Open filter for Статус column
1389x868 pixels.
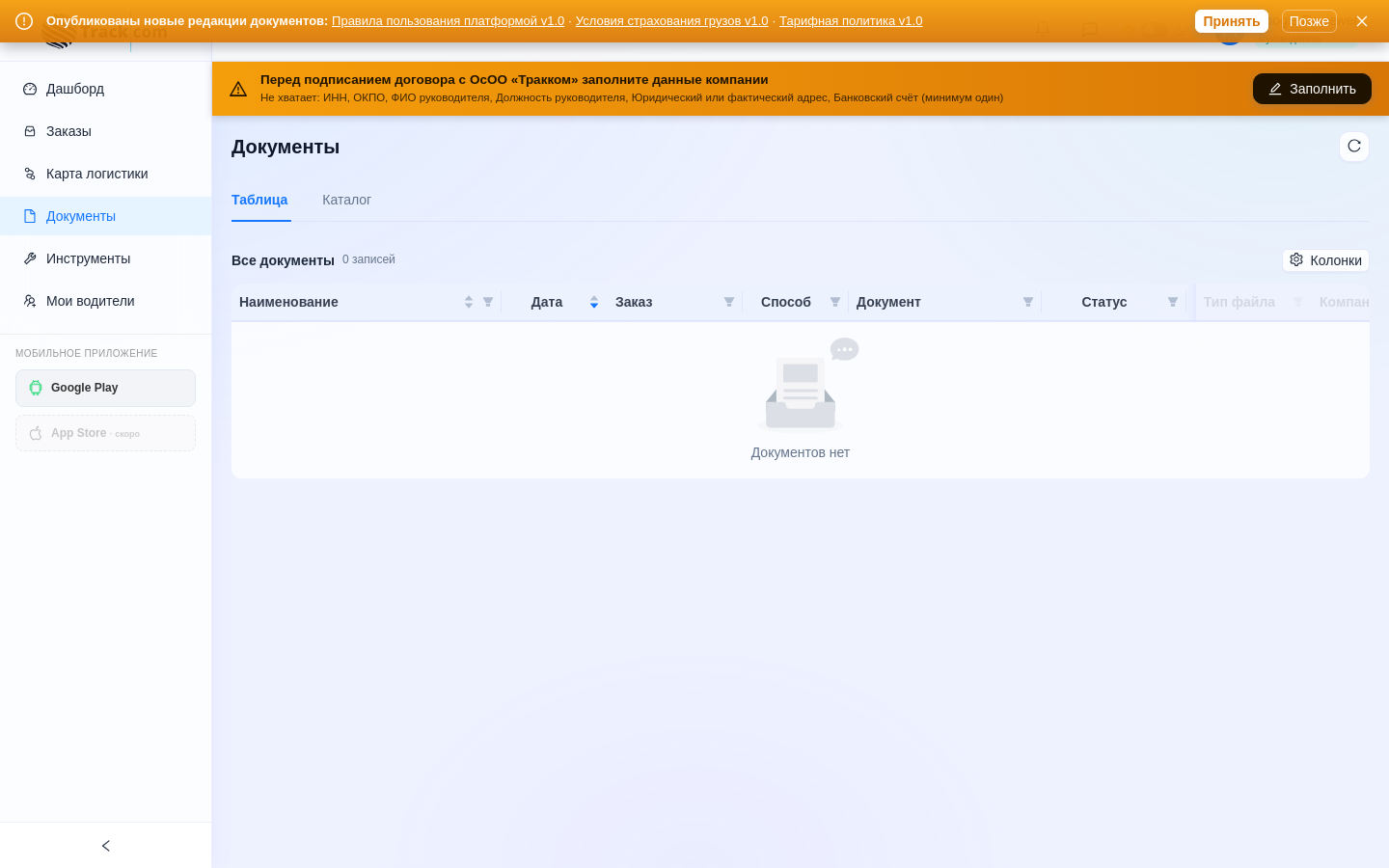pyautogui.click(x=1173, y=302)
